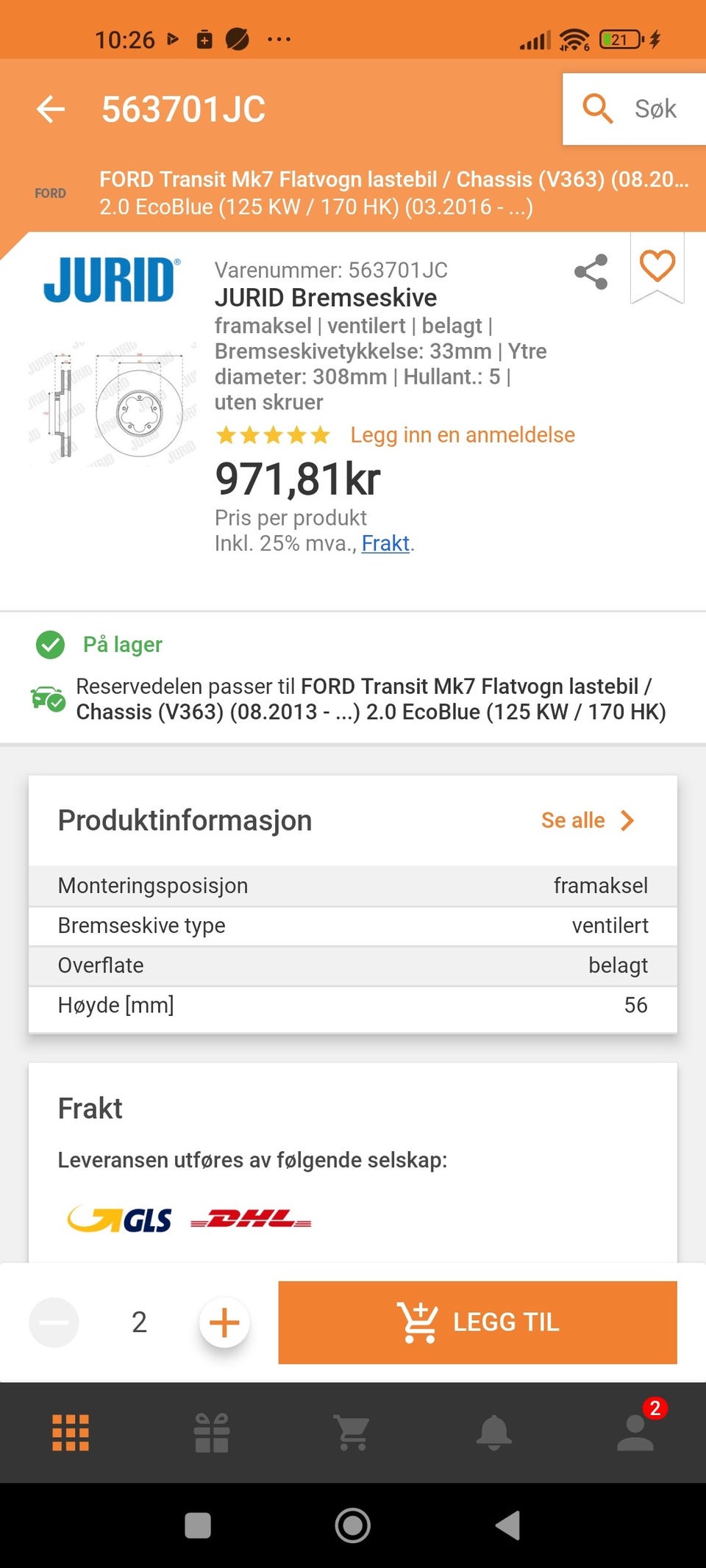
Task: Open the gift offers tab in the bottom bar
Action: [x=212, y=1433]
